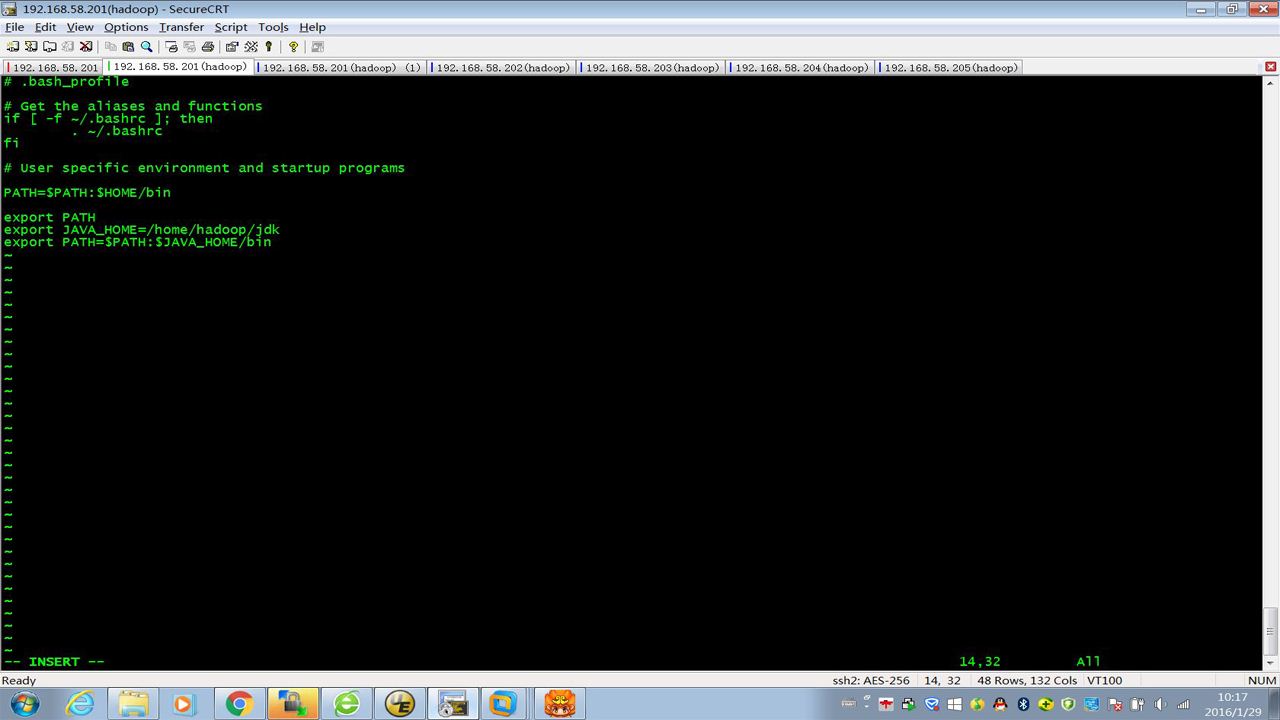
Task: Switch to 192.168.58.202(hadoop) tab
Action: [502, 68]
